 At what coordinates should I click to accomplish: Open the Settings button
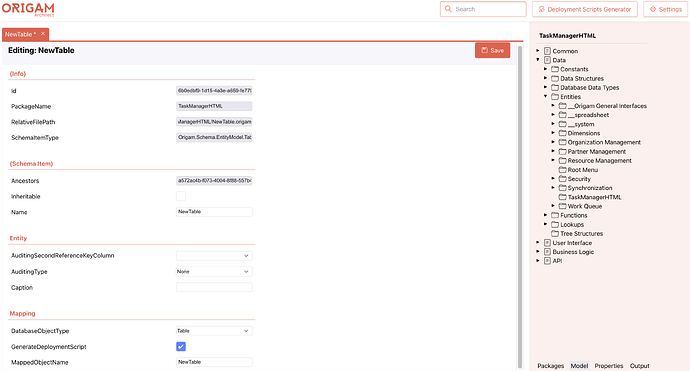[665, 9]
